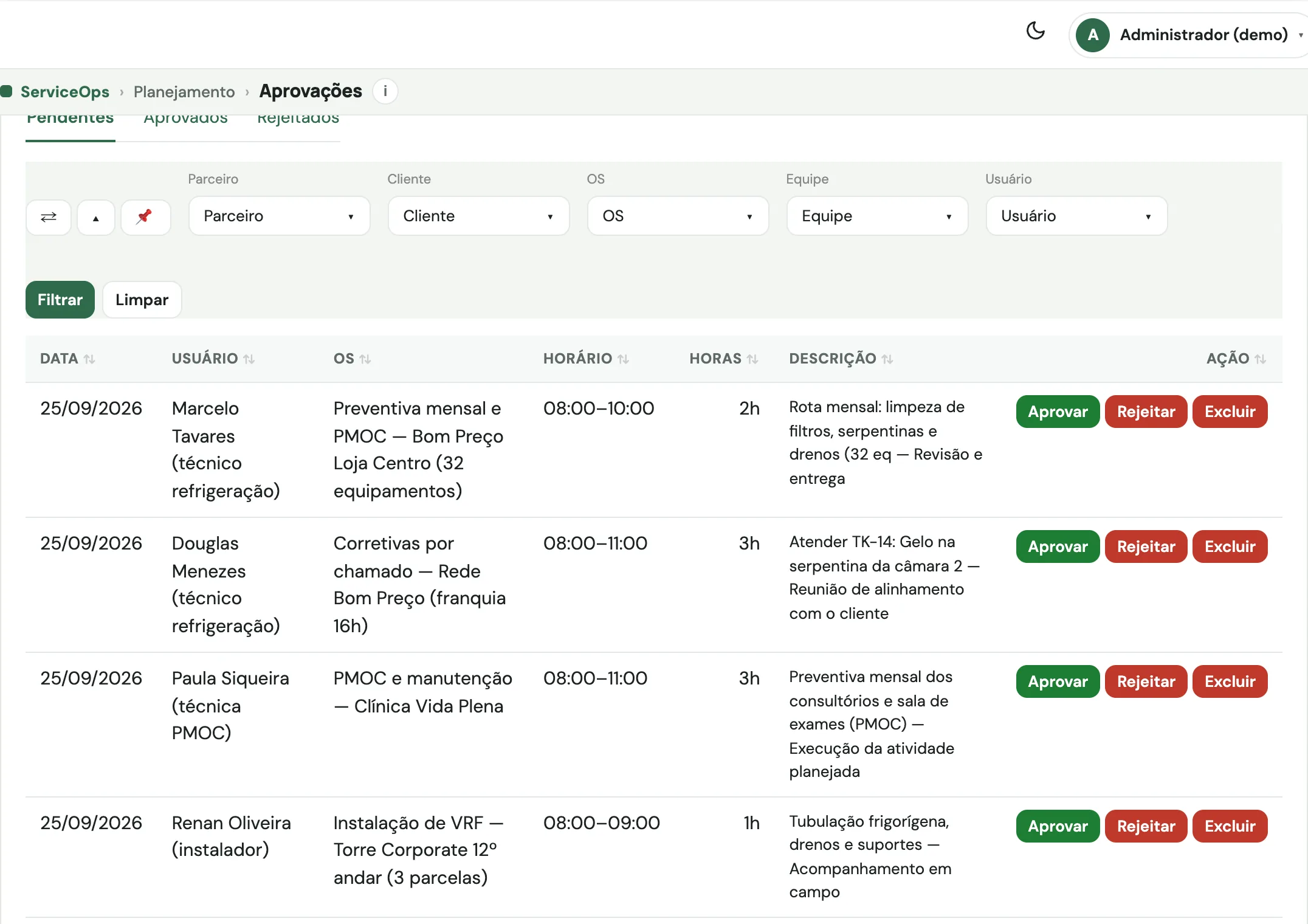Clear filters with the Limpar button

(142, 300)
